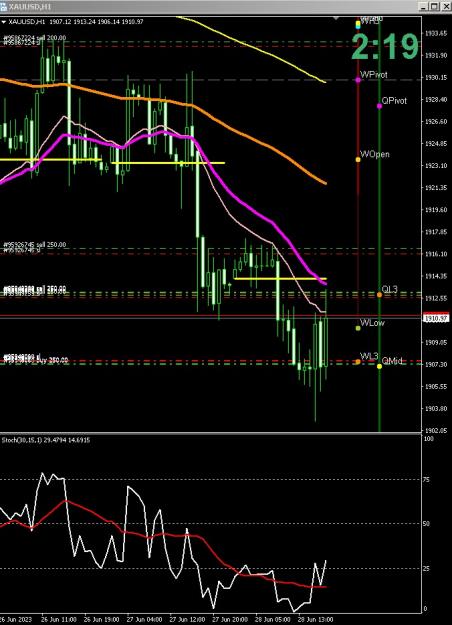The width and height of the screenshot is (452, 625).
Task: Click the current price label 1910.97
Action: [x=436, y=318]
